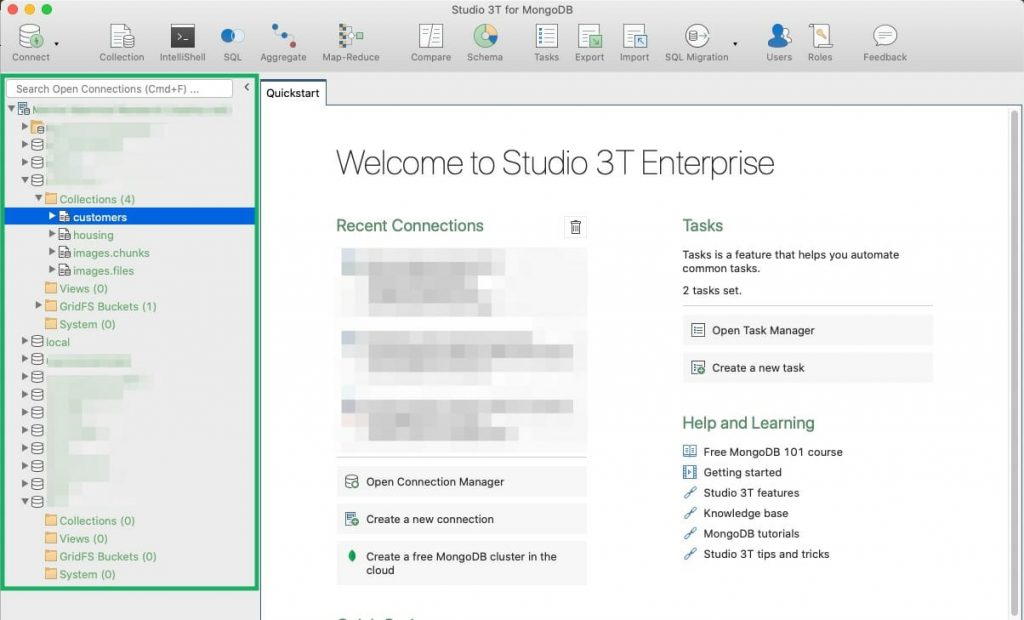1024x620 pixels.
Task: Open the Schema explorer
Action: point(485,42)
